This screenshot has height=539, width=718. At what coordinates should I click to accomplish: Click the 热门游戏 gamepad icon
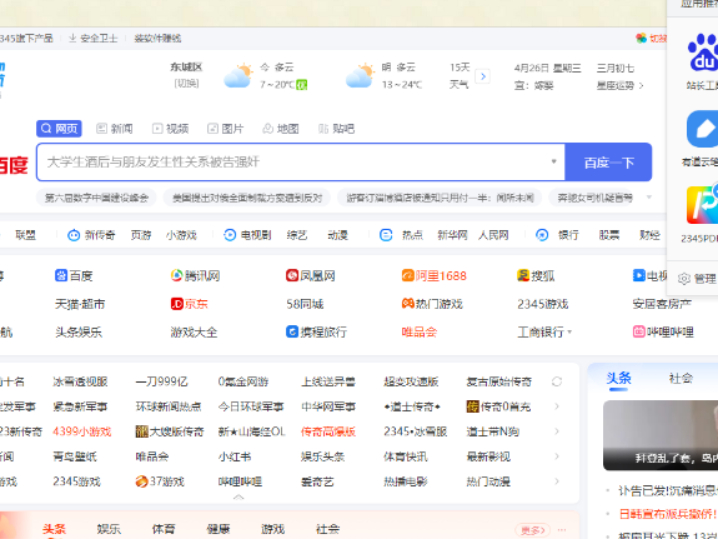(x=408, y=303)
